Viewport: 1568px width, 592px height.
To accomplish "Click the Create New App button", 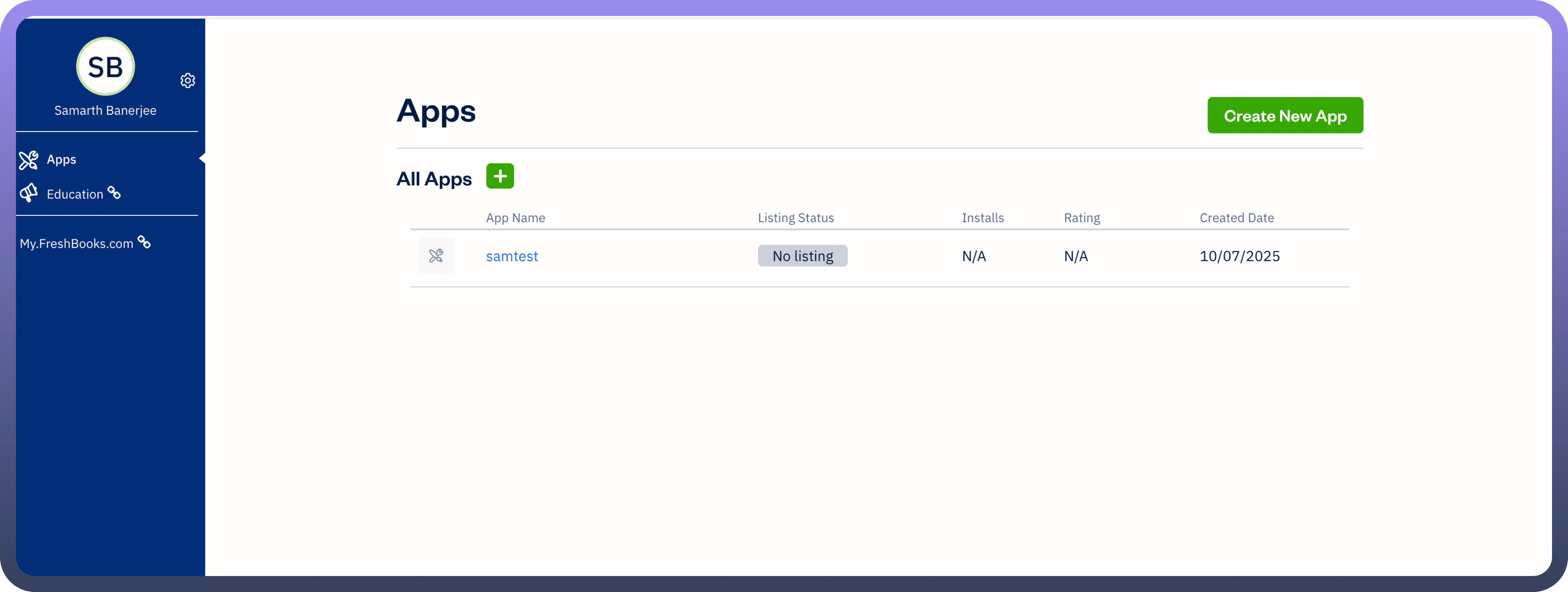I will (x=1284, y=115).
